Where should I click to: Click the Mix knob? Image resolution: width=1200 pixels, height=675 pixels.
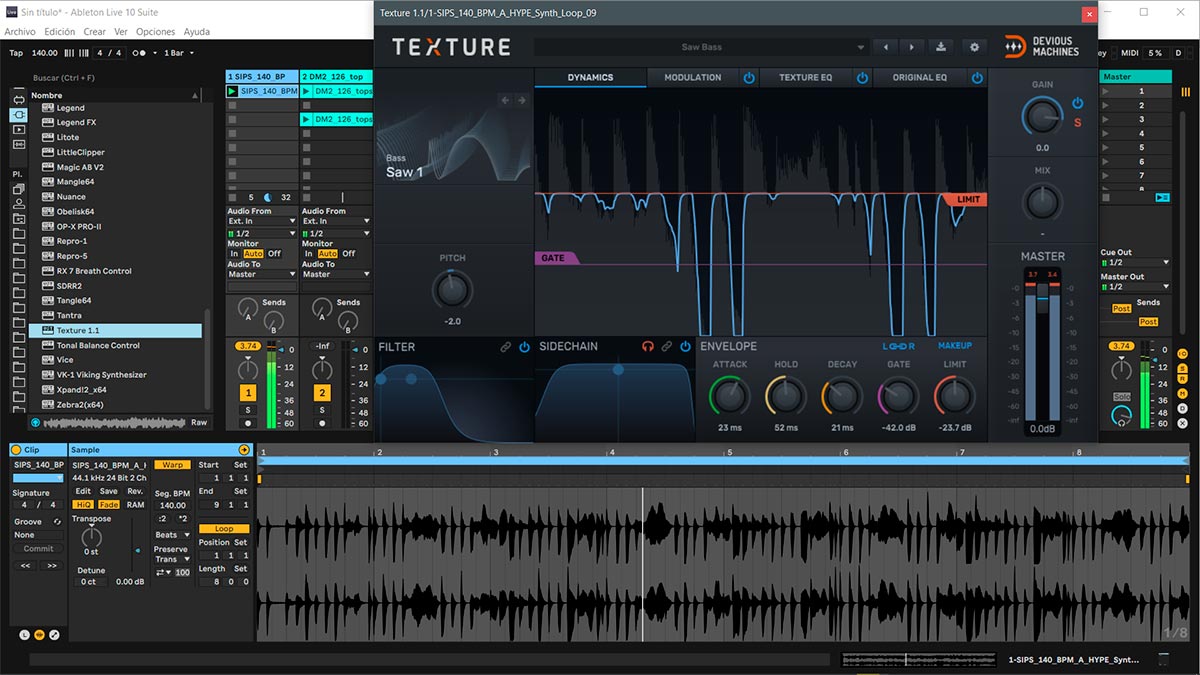point(1043,202)
